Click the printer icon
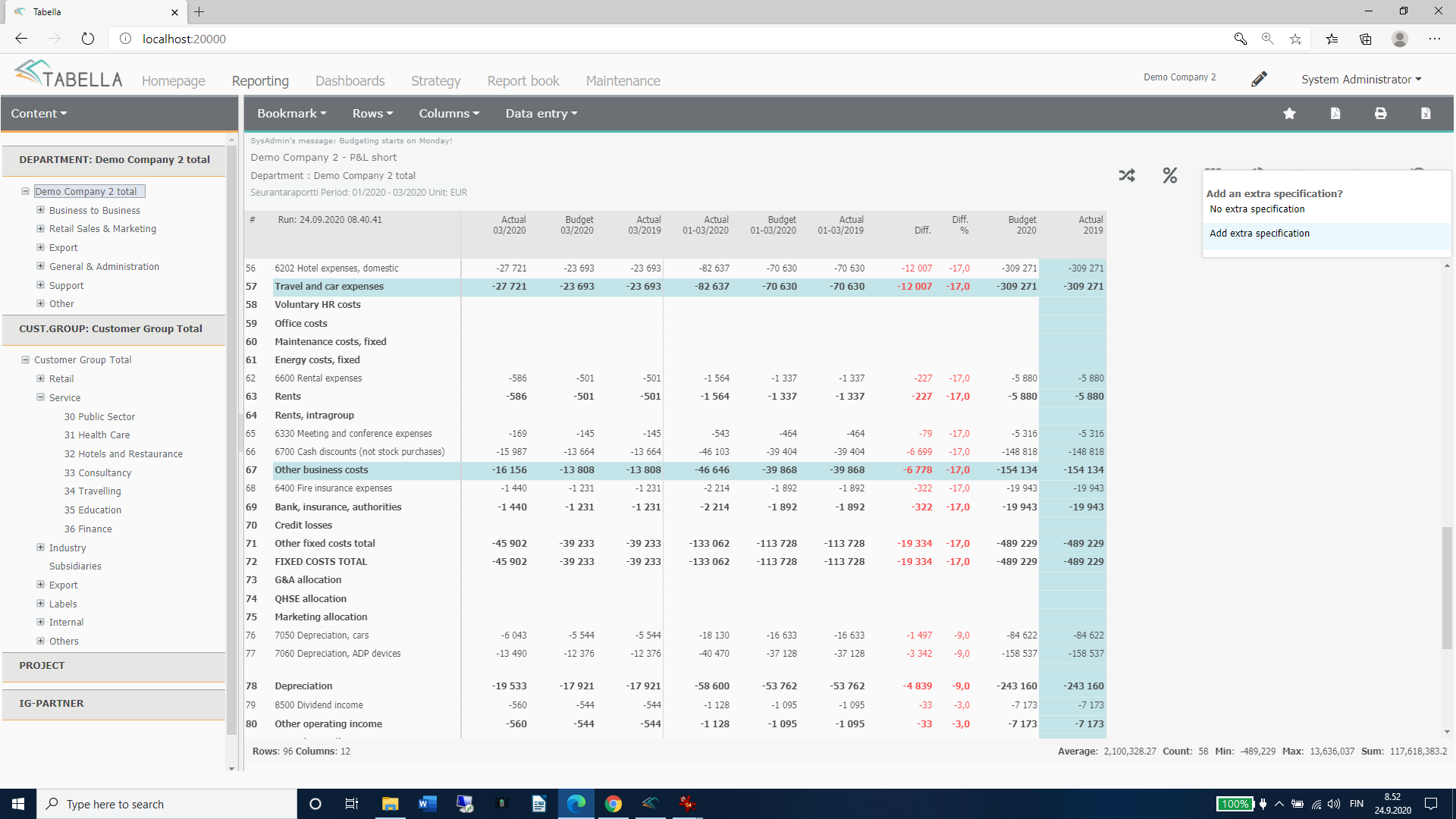 click(x=1380, y=114)
